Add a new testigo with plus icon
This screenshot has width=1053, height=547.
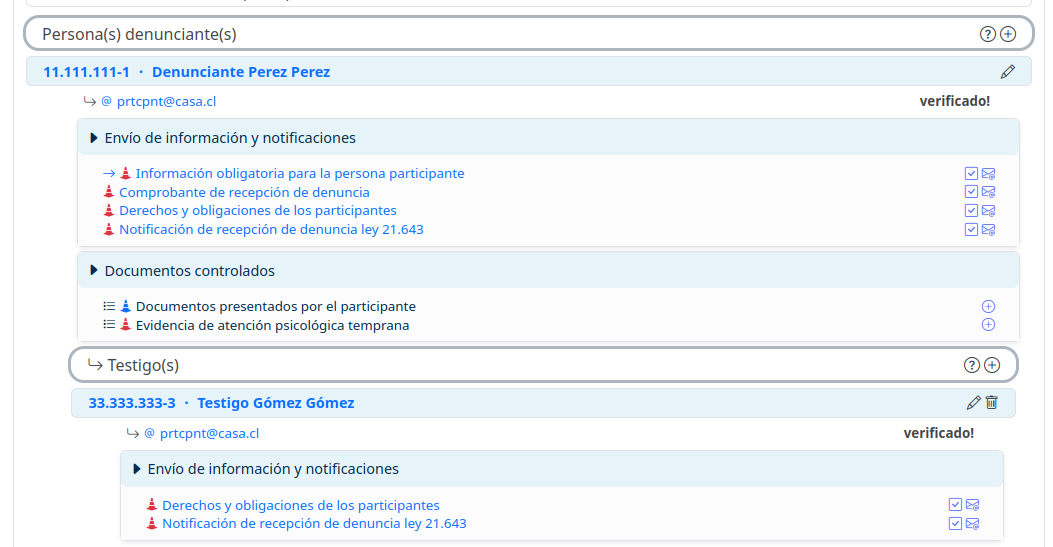[992, 365]
